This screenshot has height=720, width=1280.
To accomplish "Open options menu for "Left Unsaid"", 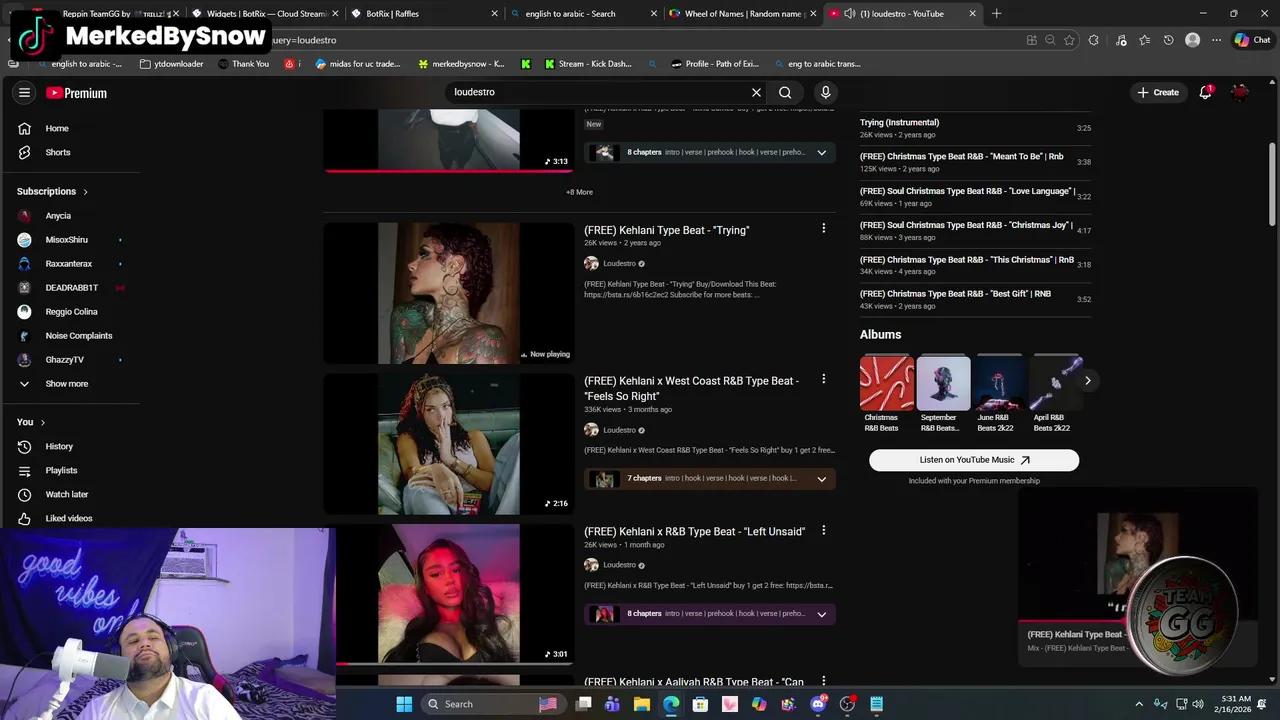I will click(823, 530).
